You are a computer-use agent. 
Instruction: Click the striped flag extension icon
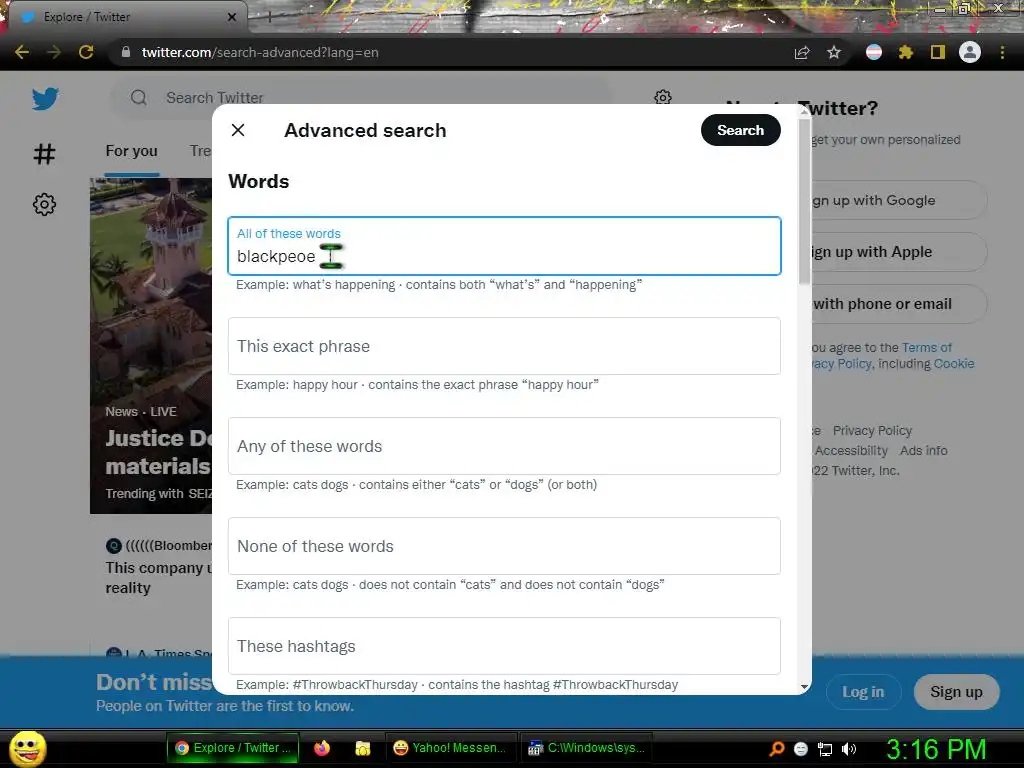[874, 52]
